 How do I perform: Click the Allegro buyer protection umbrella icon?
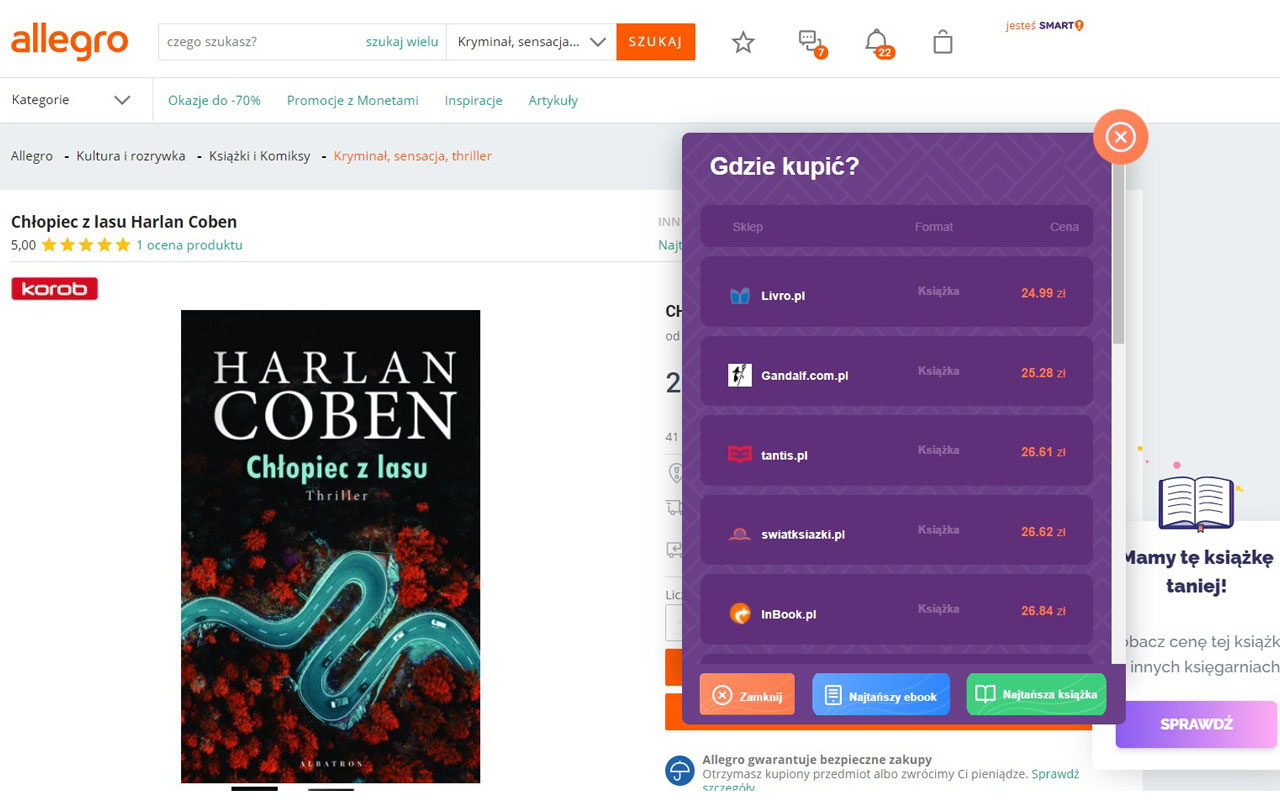(680, 770)
